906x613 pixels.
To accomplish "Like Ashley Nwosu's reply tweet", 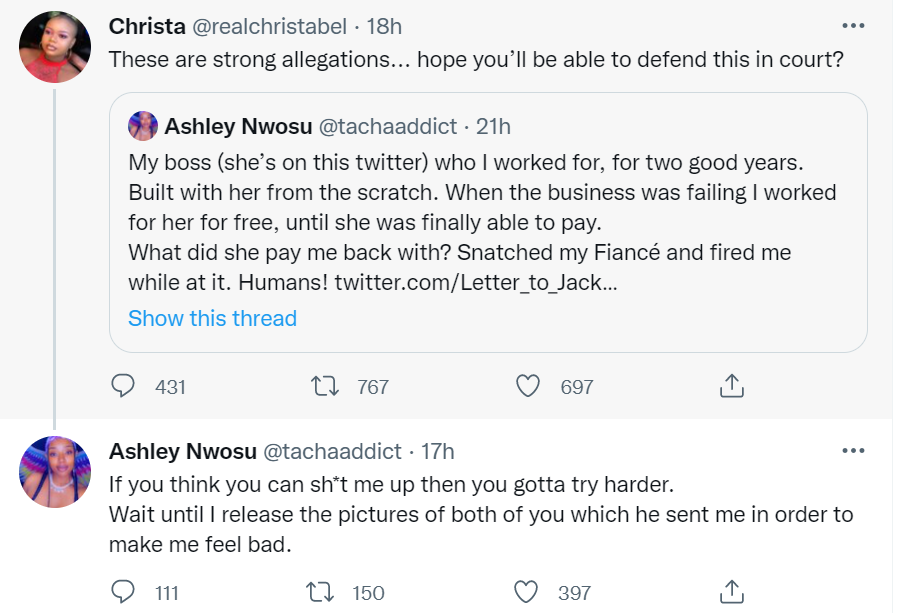I will click(x=528, y=592).
